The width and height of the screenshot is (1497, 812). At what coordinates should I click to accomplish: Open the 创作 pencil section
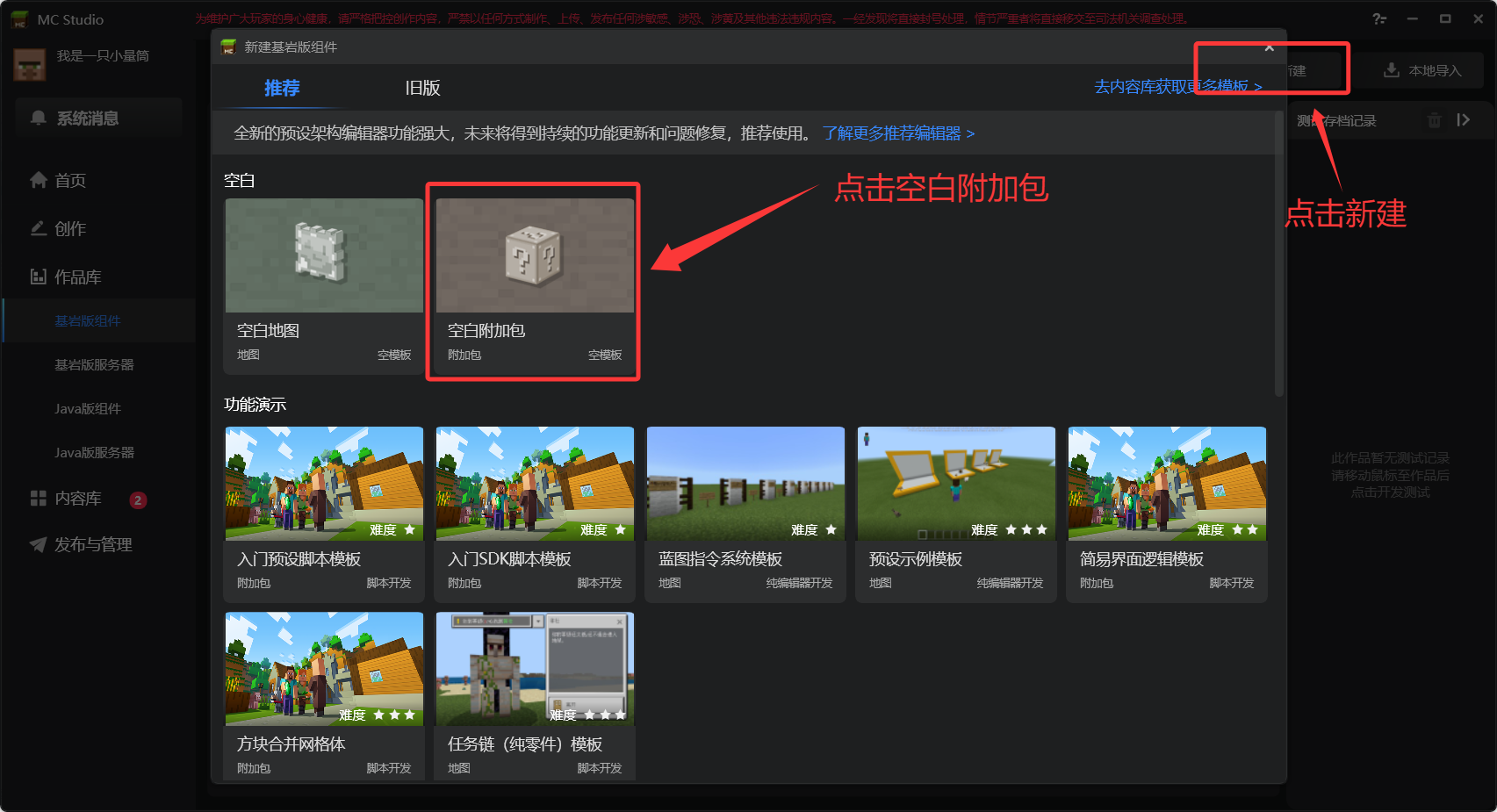tap(58, 228)
